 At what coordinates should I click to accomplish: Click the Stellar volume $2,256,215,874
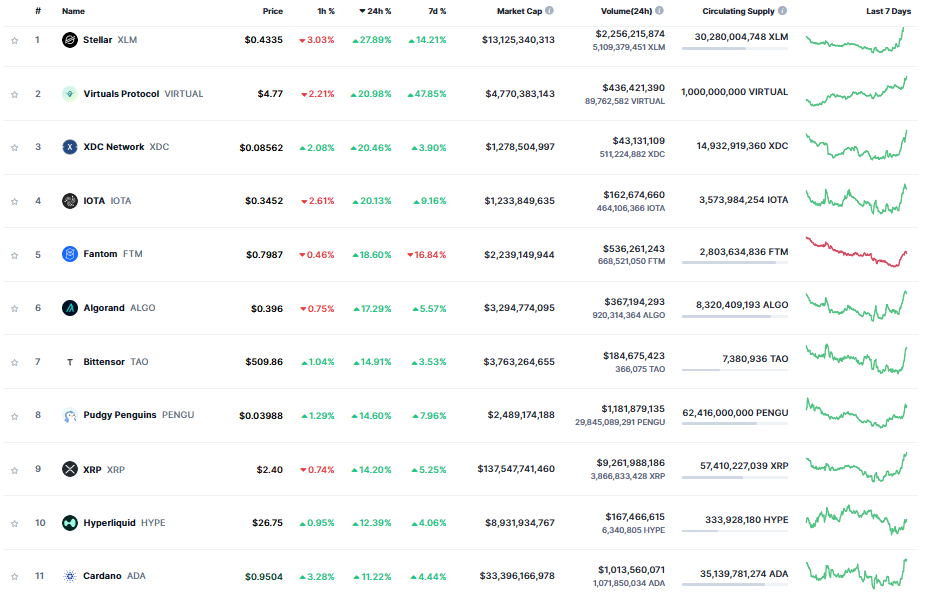(629, 34)
